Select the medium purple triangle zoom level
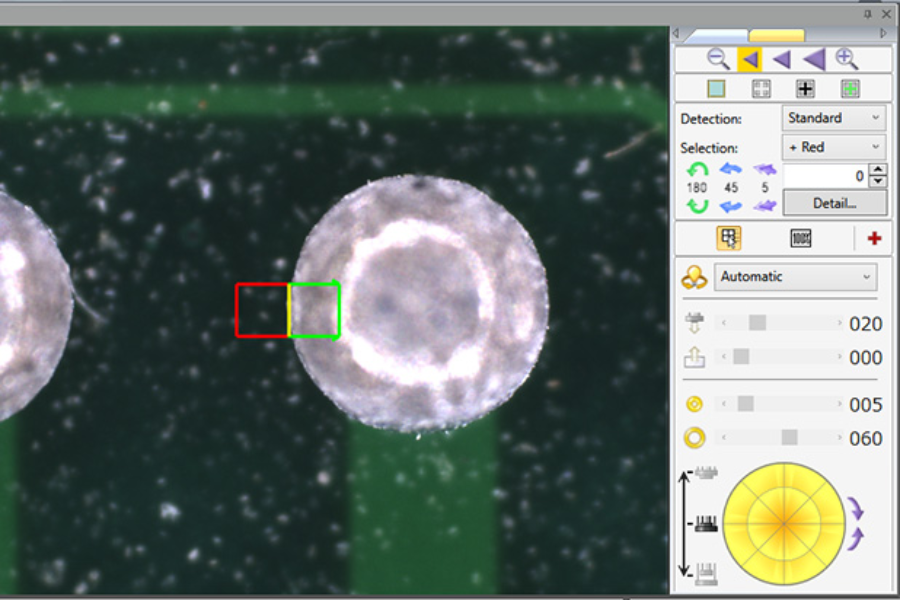Screen dimensions: 900x600 (782, 59)
